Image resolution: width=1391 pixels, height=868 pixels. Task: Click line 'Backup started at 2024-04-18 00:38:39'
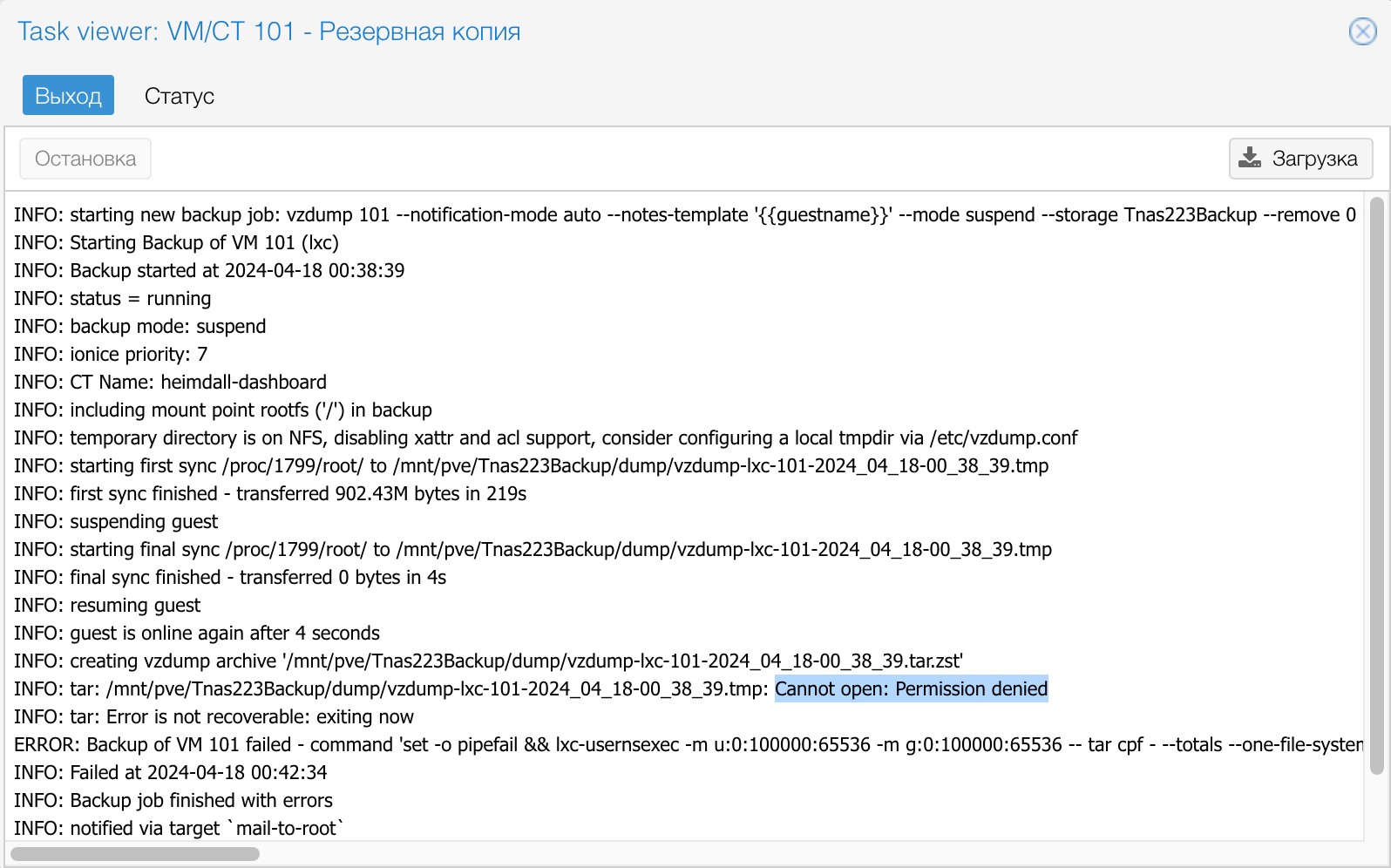[209, 270]
